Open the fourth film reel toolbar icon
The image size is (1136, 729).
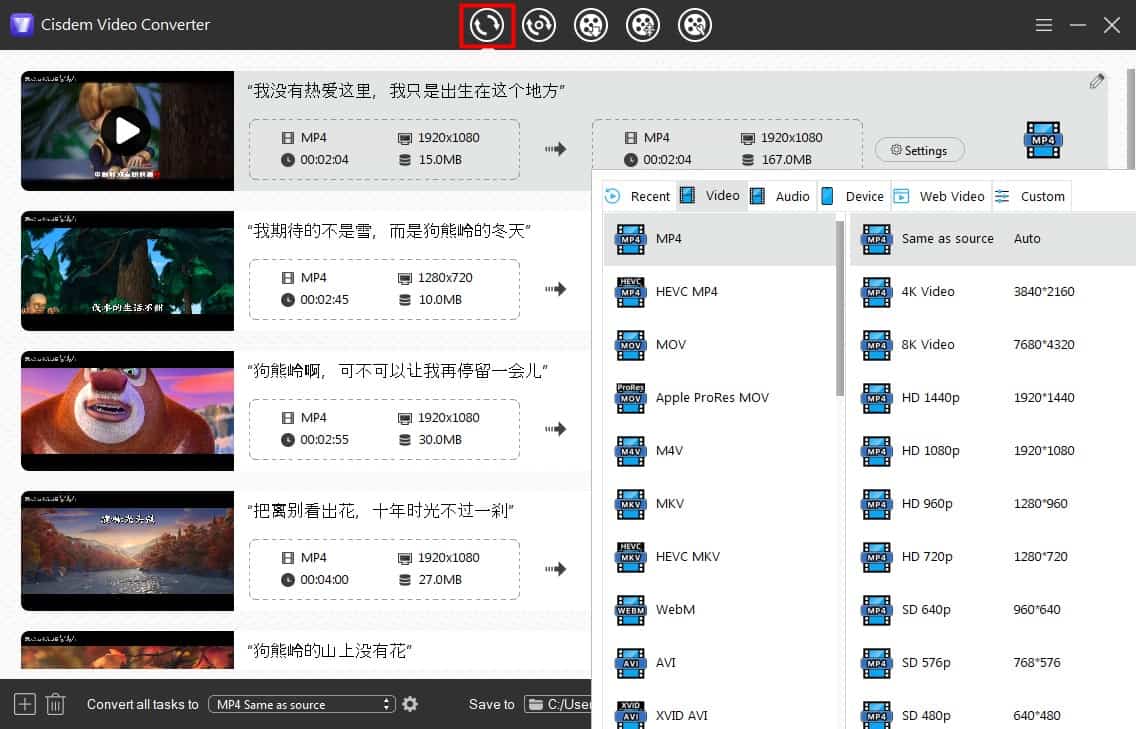[x=643, y=25]
